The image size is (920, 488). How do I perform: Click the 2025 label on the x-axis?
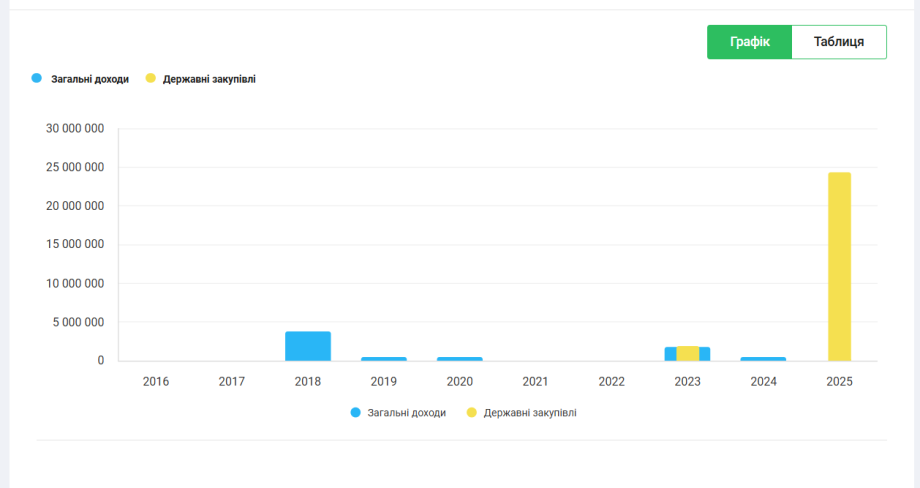pyautogui.click(x=839, y=381)
